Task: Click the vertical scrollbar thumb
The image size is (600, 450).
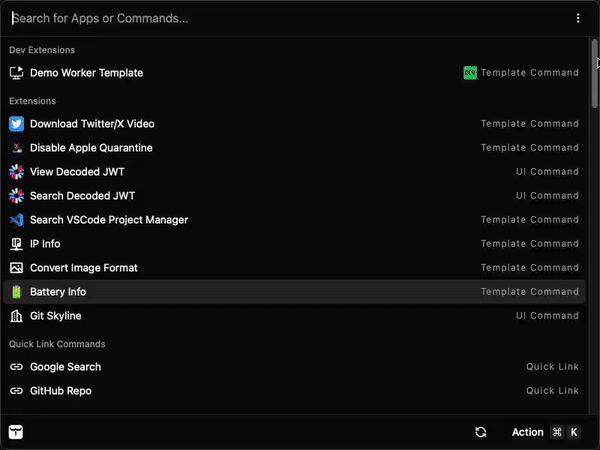Action: 594,75
